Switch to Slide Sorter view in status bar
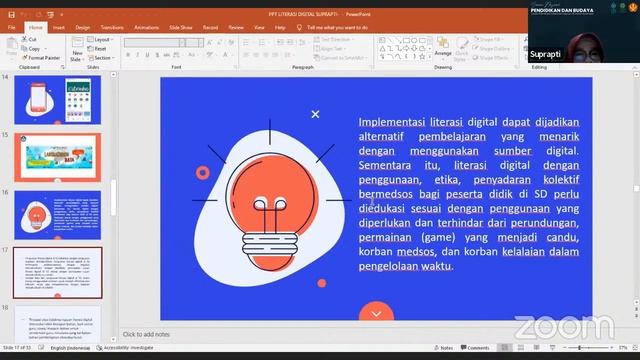 click(521, 348)
